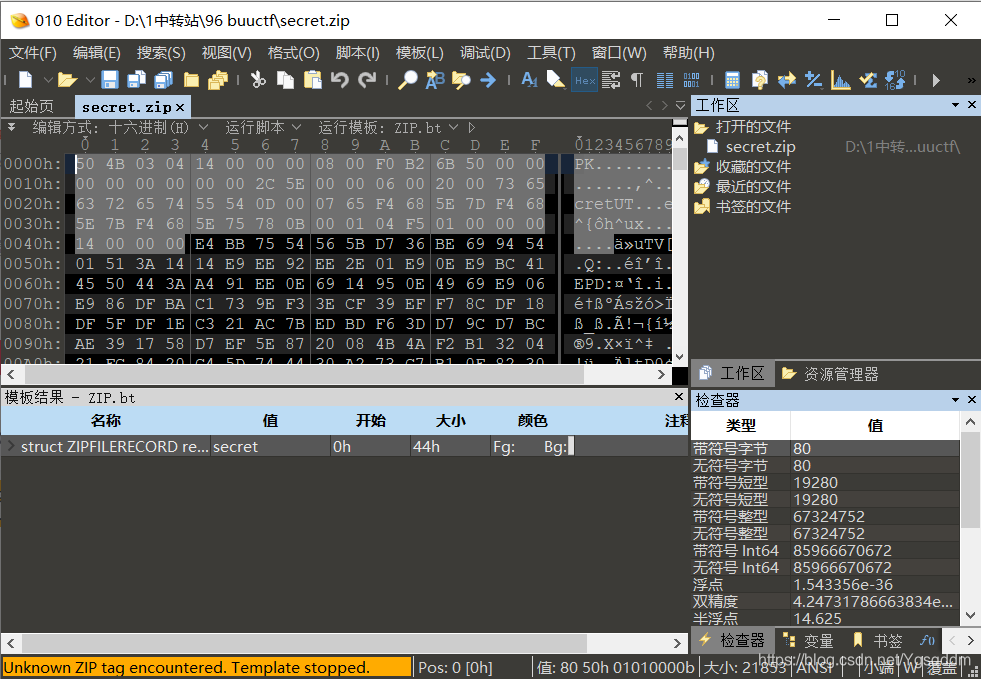The image size is (981, 679).
Task: Close the 工作区 panel
Action: (972, 105)
